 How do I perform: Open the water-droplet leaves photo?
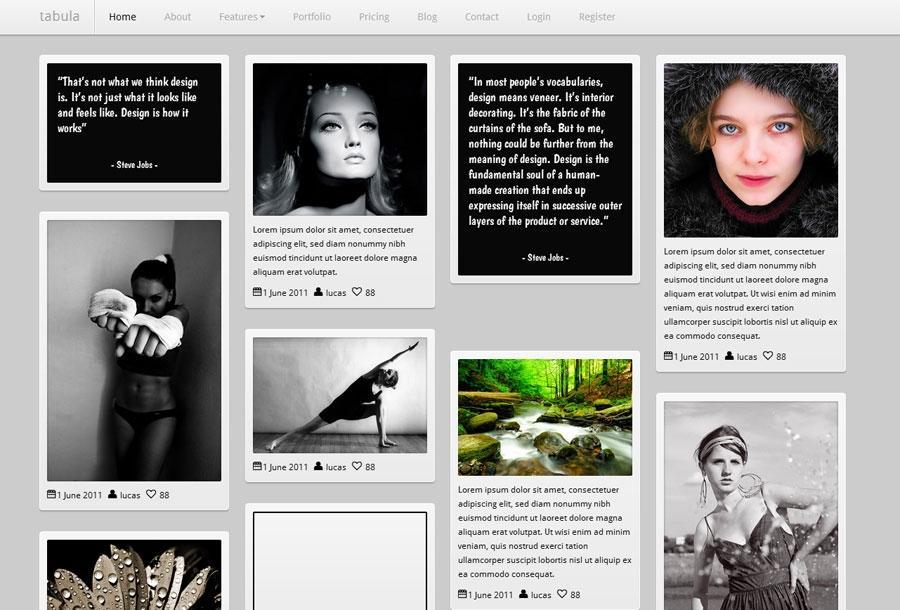(134, 574)
